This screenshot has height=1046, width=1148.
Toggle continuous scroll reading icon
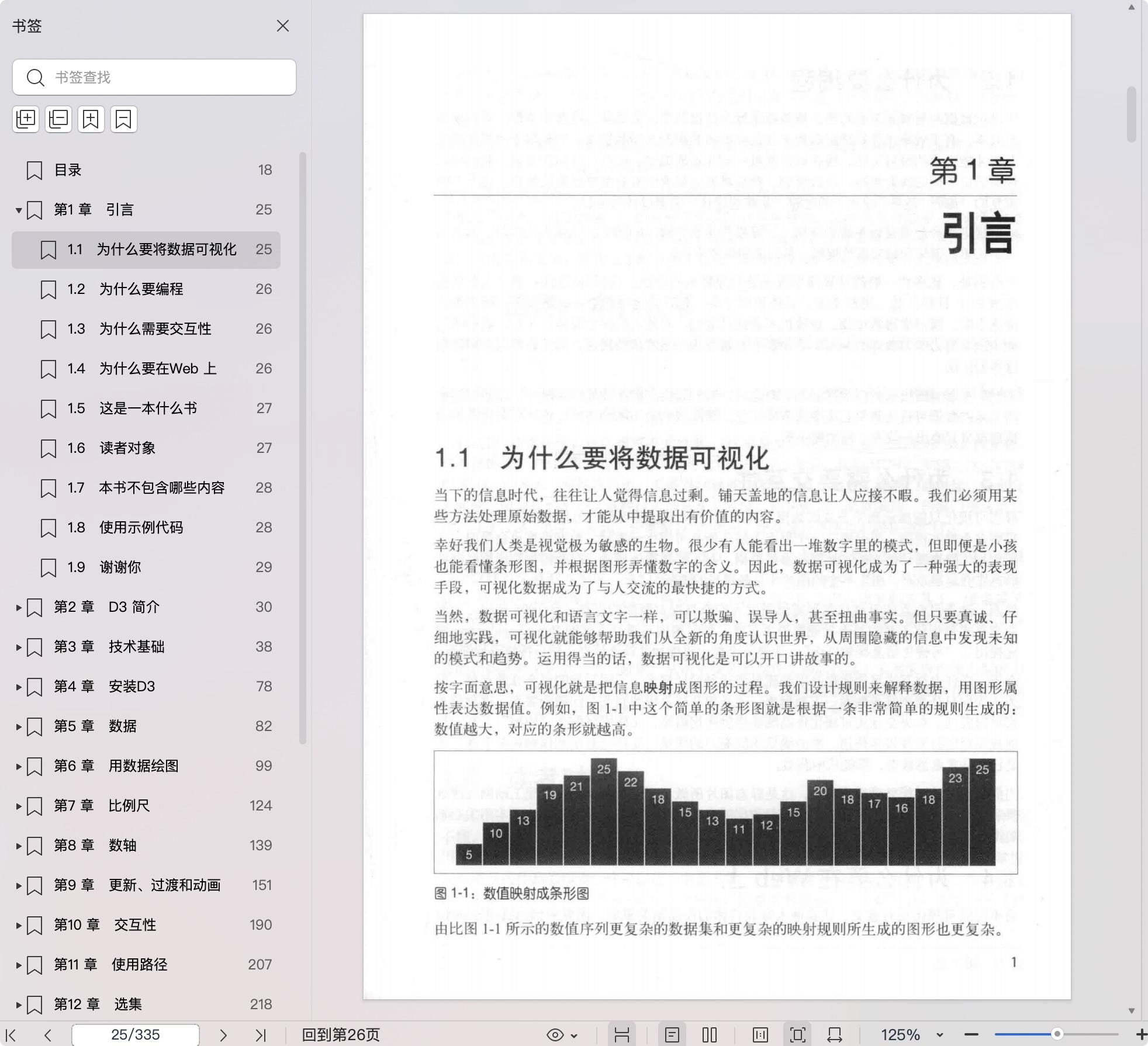[622, 1035]
